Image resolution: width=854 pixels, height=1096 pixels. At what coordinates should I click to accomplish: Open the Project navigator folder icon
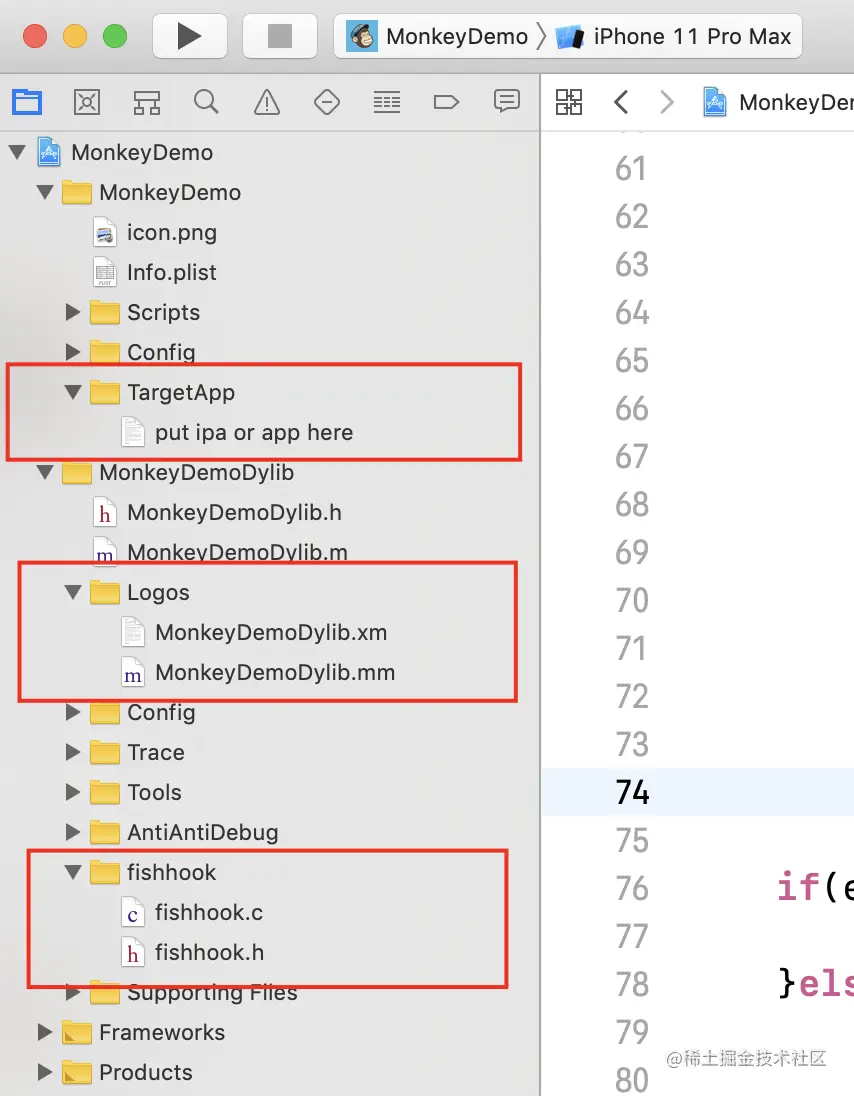tap(27, 102)
